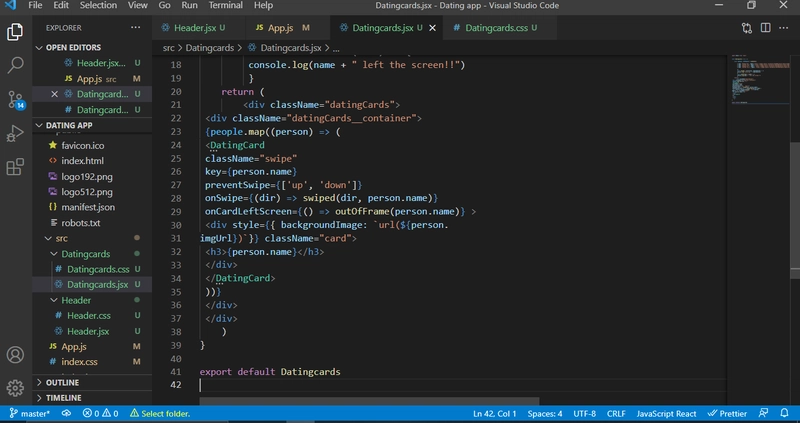This screenshot has width=800, height=423.
Task: Open the Manage gear settings icon
Action: (15, 388)
